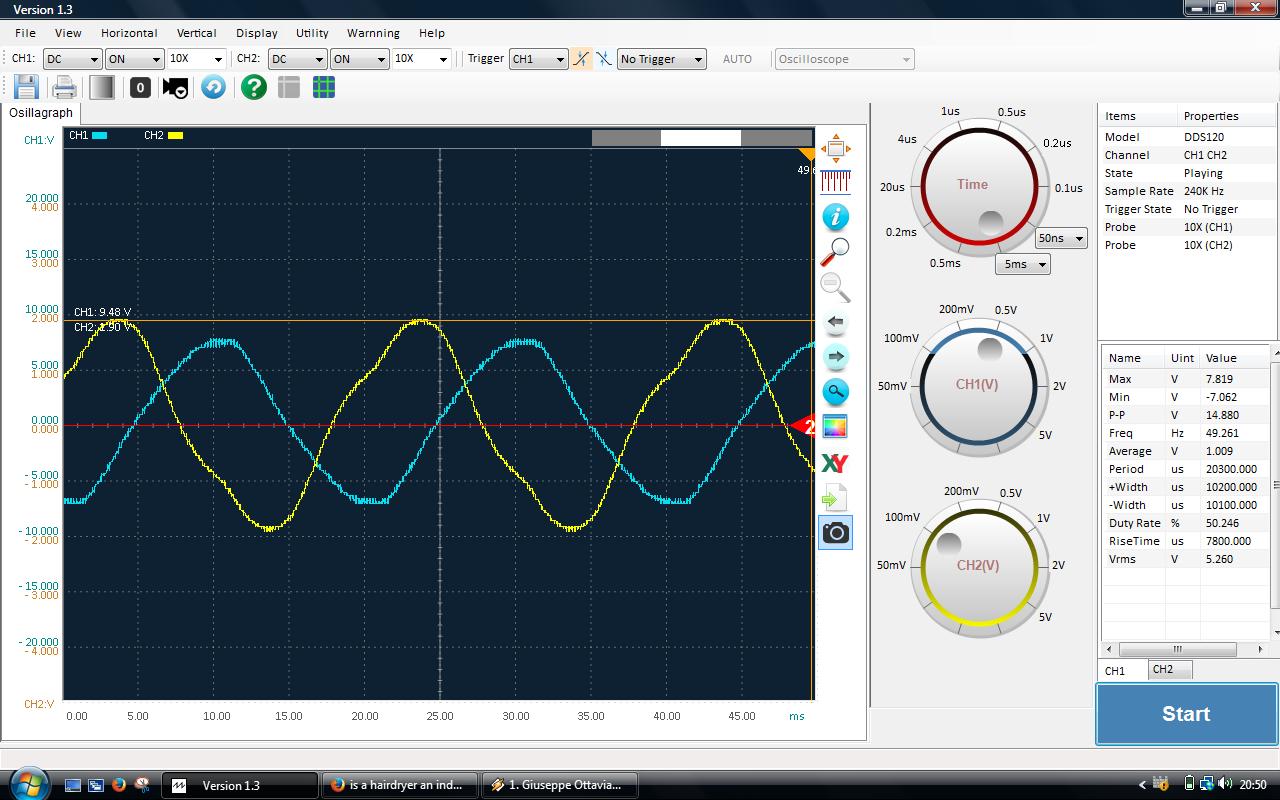Click the Windows Start orb
1280x800 pixels.
coord(28,783)
